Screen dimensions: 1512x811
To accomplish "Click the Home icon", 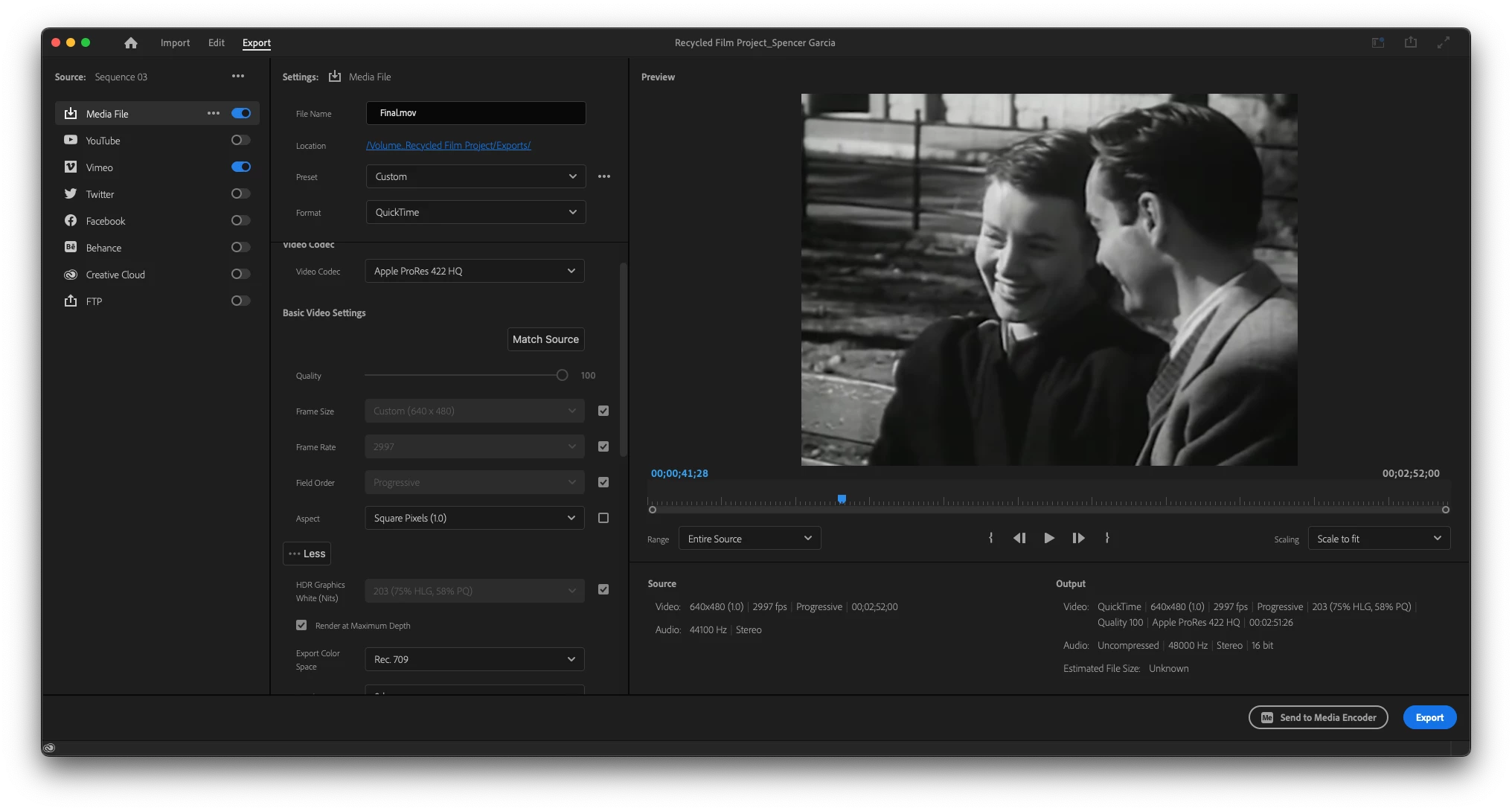I will (131, 43).
